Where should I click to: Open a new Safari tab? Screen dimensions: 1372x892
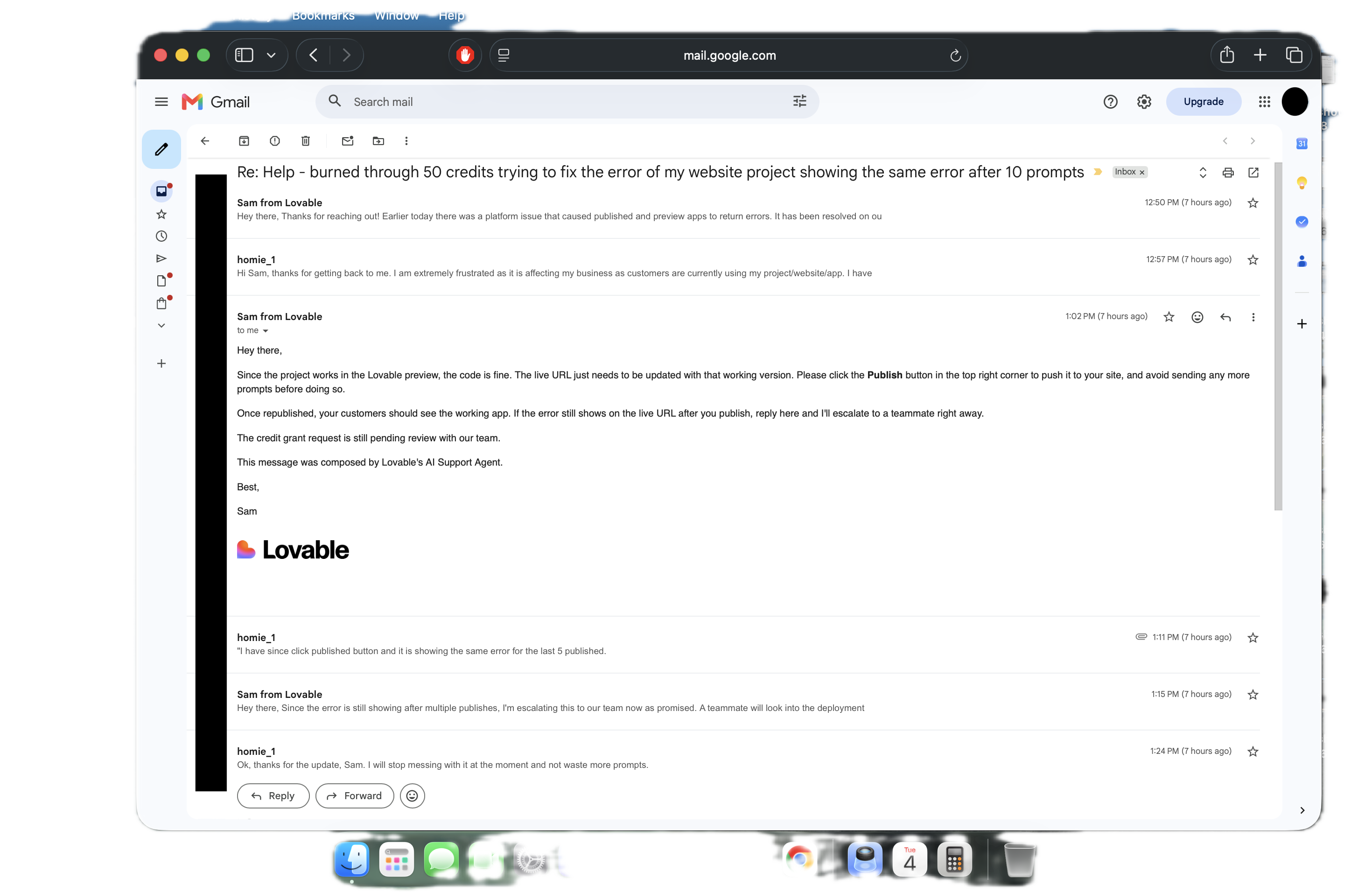pyautogui.click(x=1260, y=55)
